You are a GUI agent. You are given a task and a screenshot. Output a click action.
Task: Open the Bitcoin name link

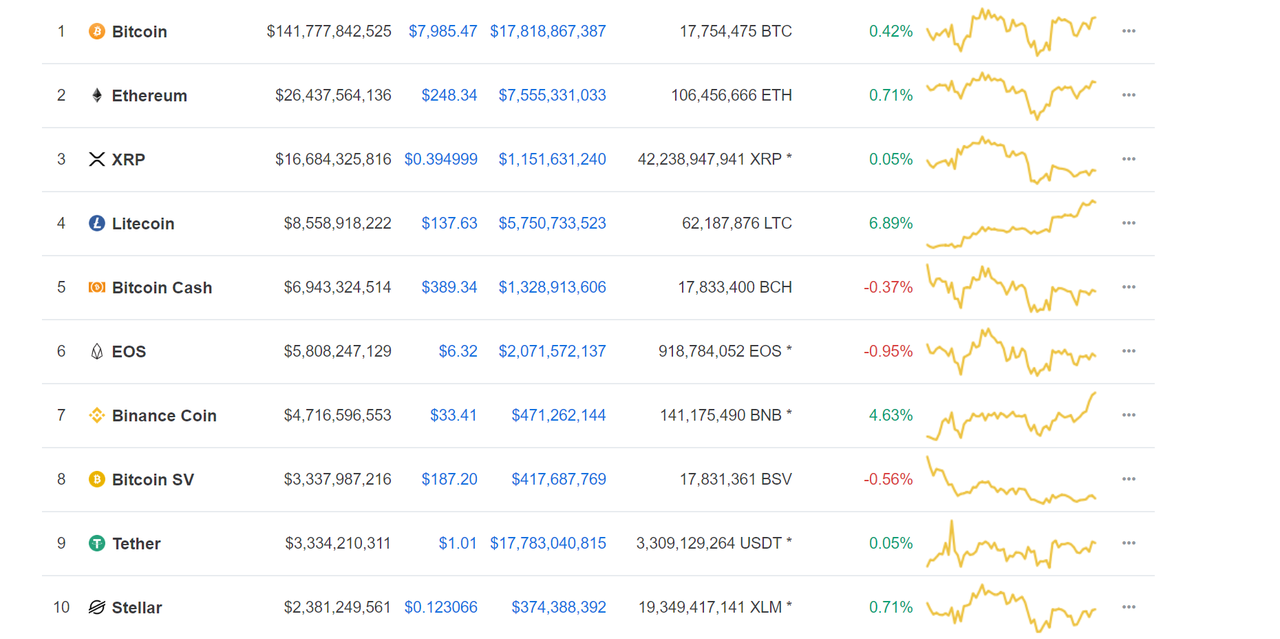coord(140,32)
